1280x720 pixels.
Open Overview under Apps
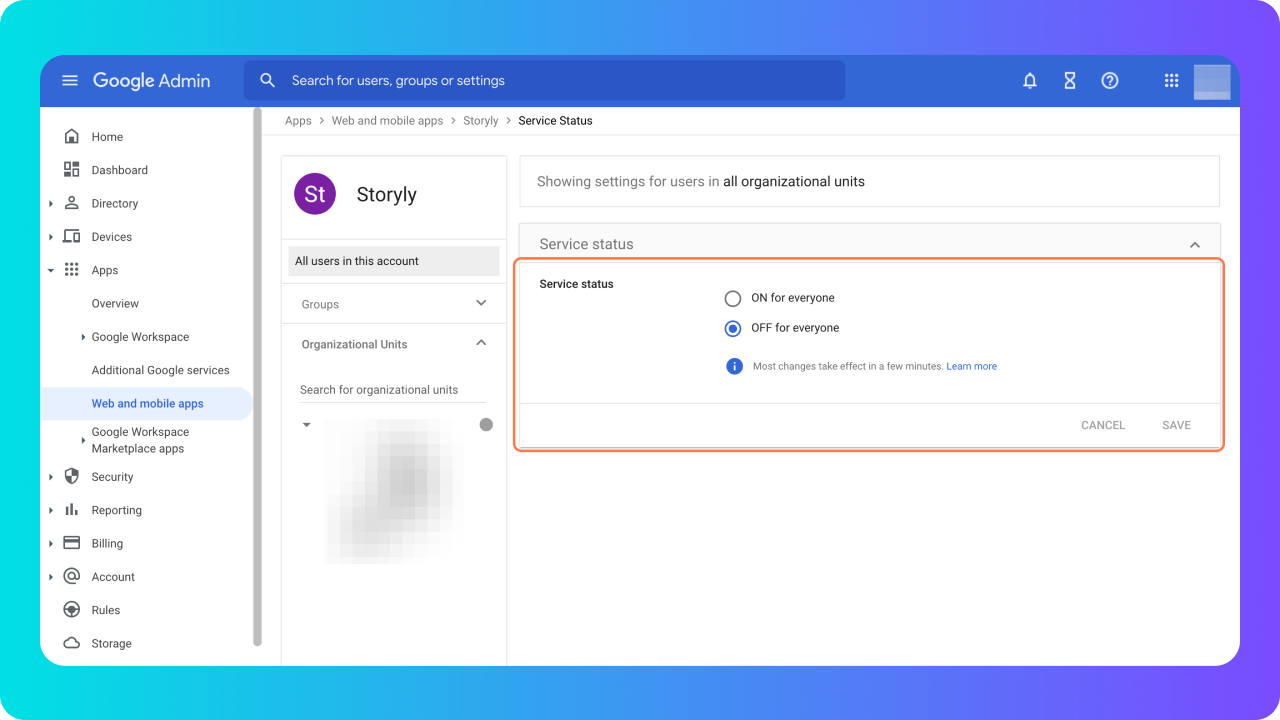[115, 303]
